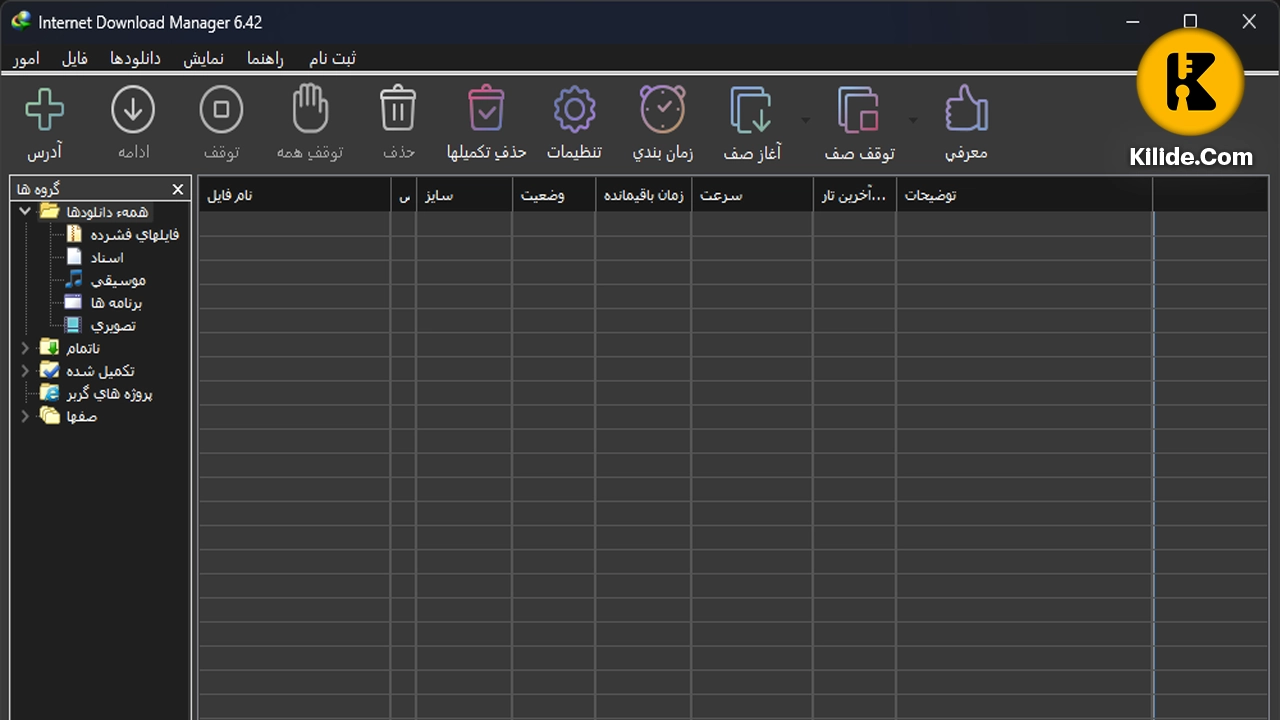Screen dimensions: 1280x720
Task: Sort by the زمان باقیمانده column header
Action: point(644,195)
